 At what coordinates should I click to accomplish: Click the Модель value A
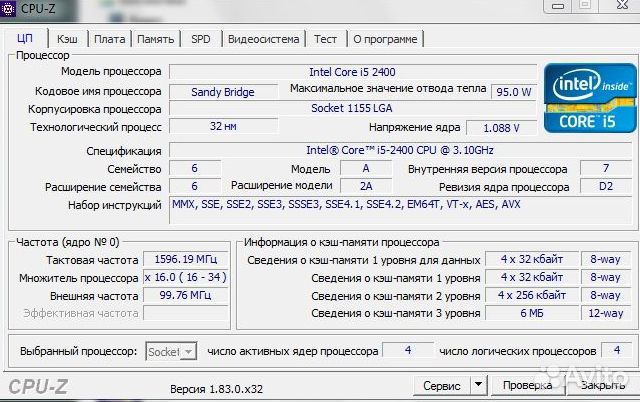366,168
